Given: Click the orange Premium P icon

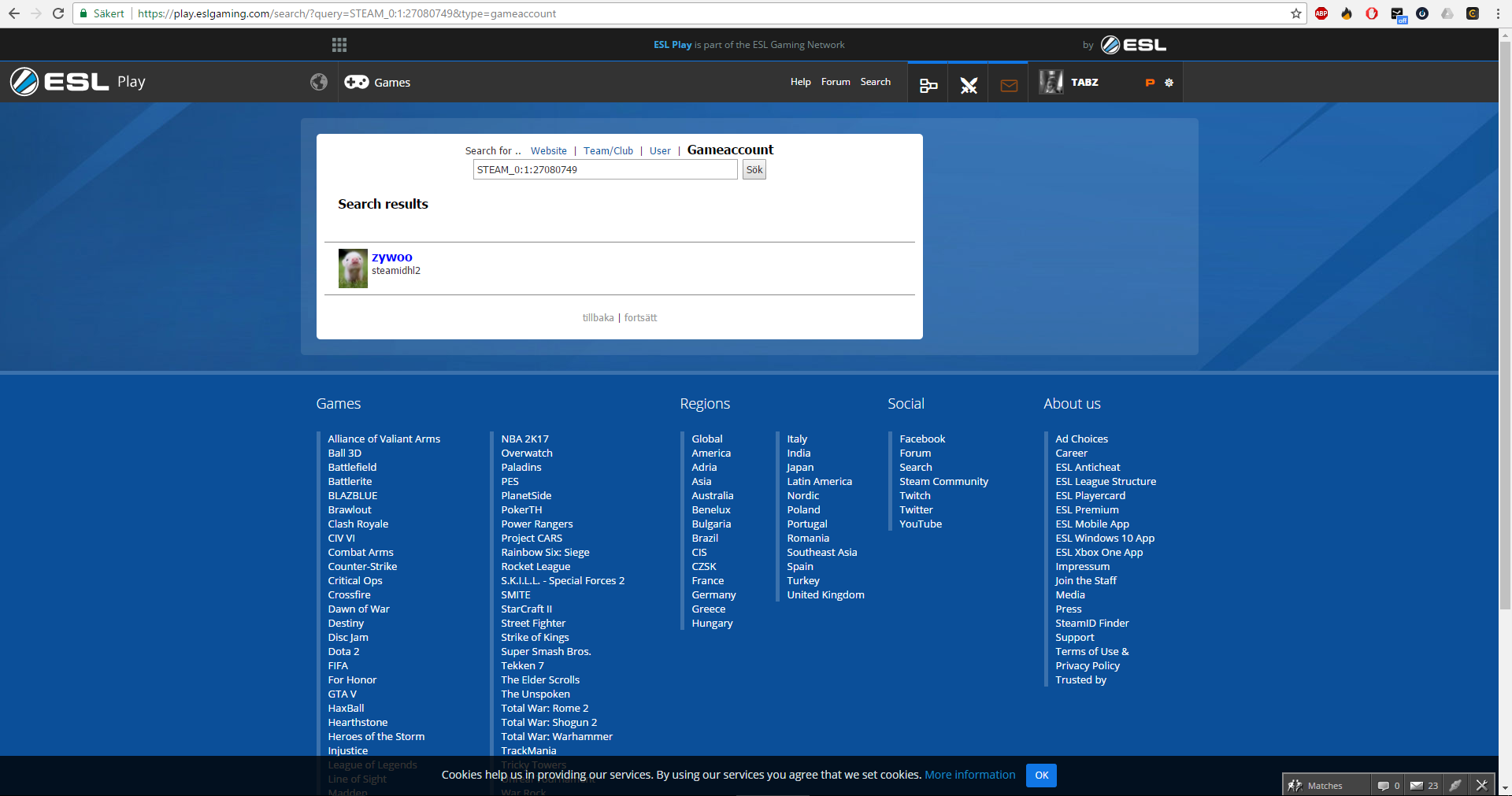Looking at the screenshot, I should point(1150,82).
